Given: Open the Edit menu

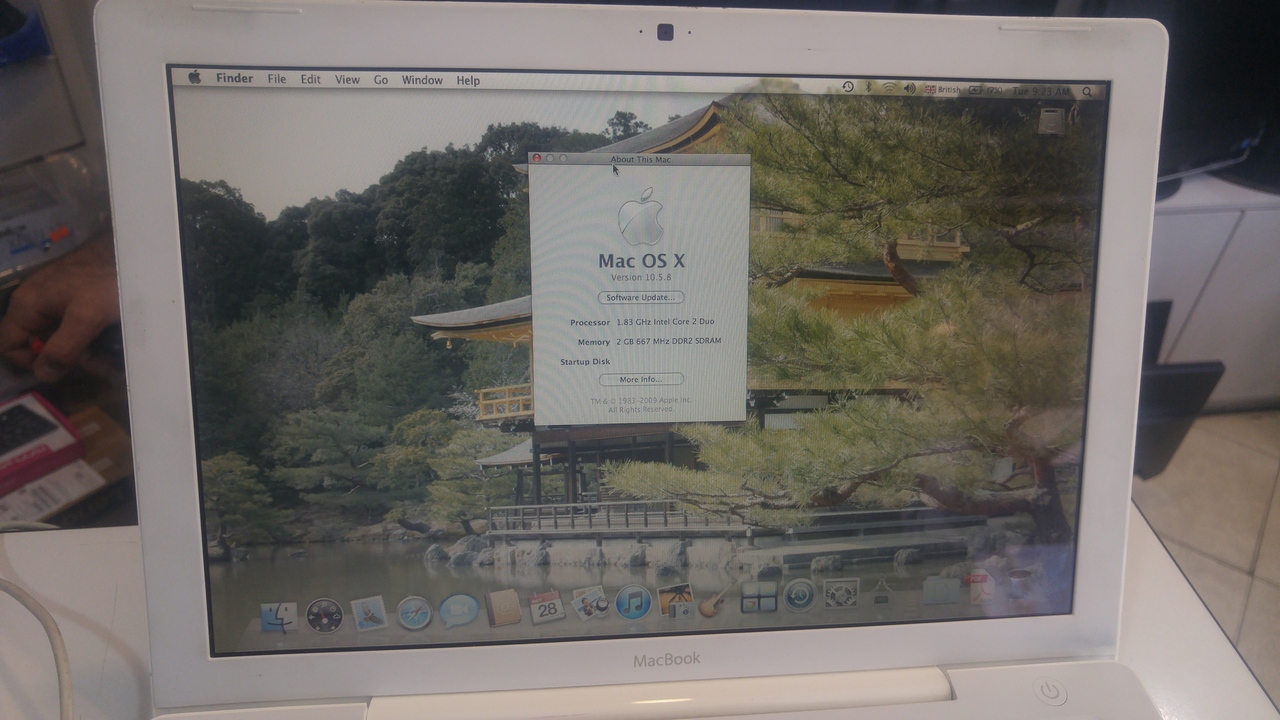Looking at the screenshot, I should tap(311, 79).
